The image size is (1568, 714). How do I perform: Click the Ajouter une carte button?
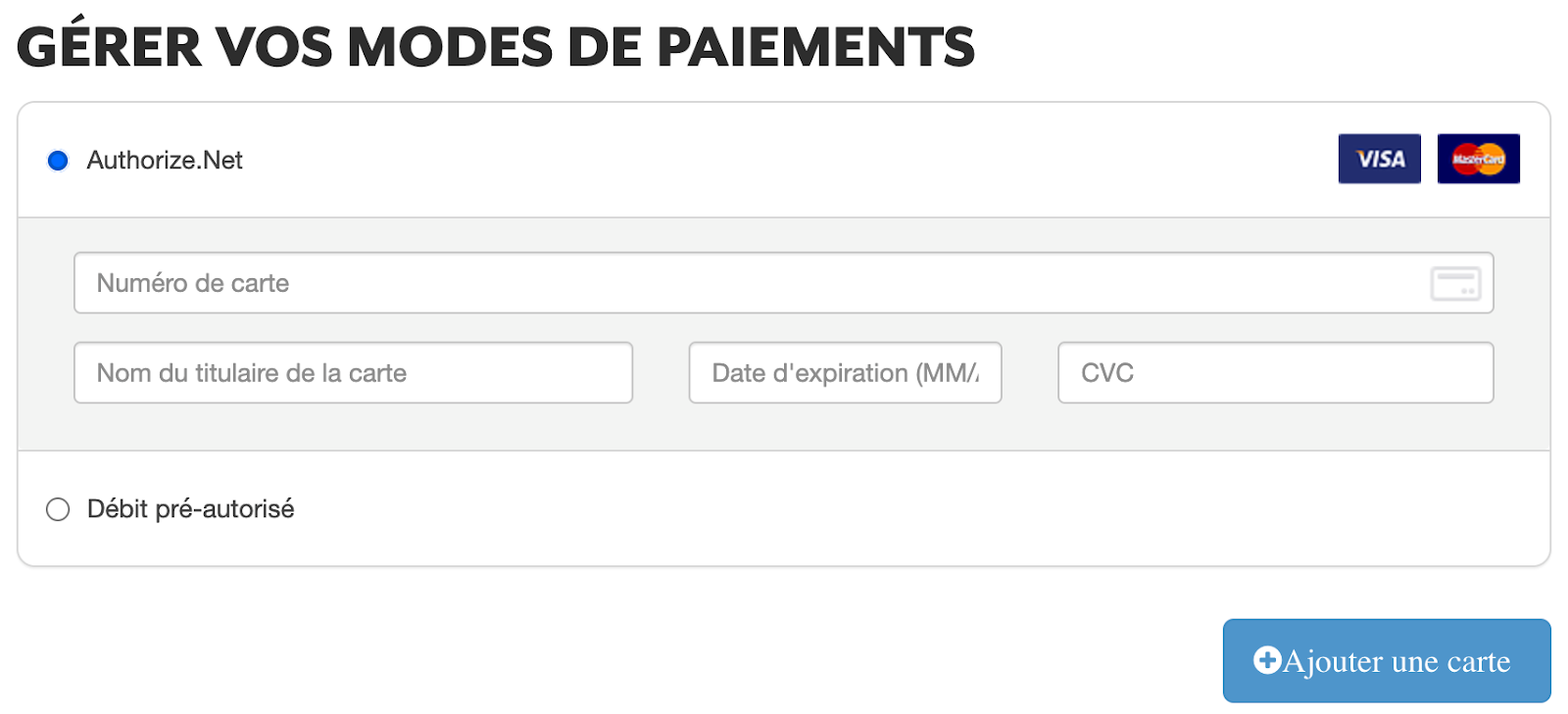pyautogui.click(x=1387, y=660)
